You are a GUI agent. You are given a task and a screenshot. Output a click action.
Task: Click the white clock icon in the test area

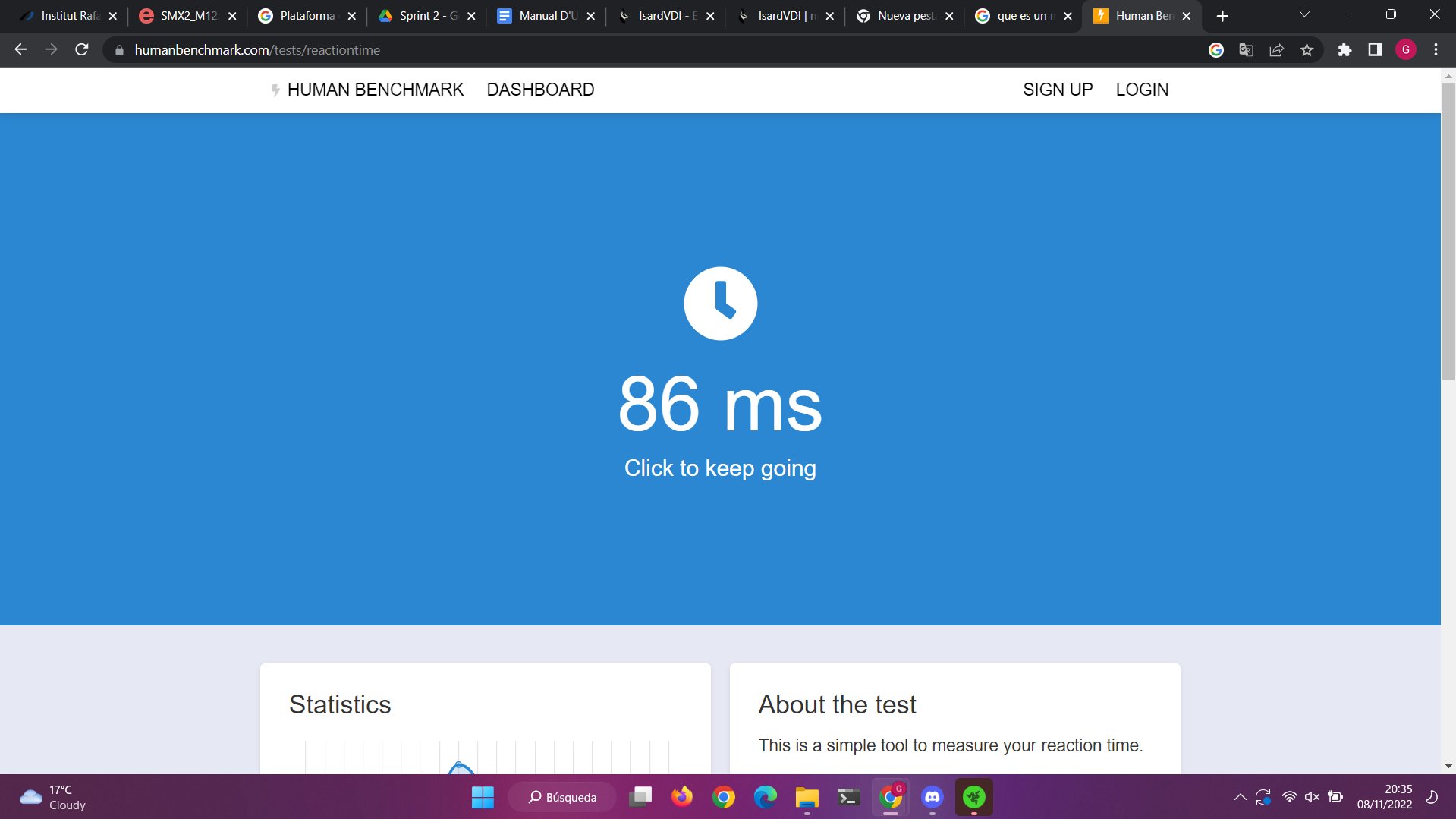[x=720, y=304]
